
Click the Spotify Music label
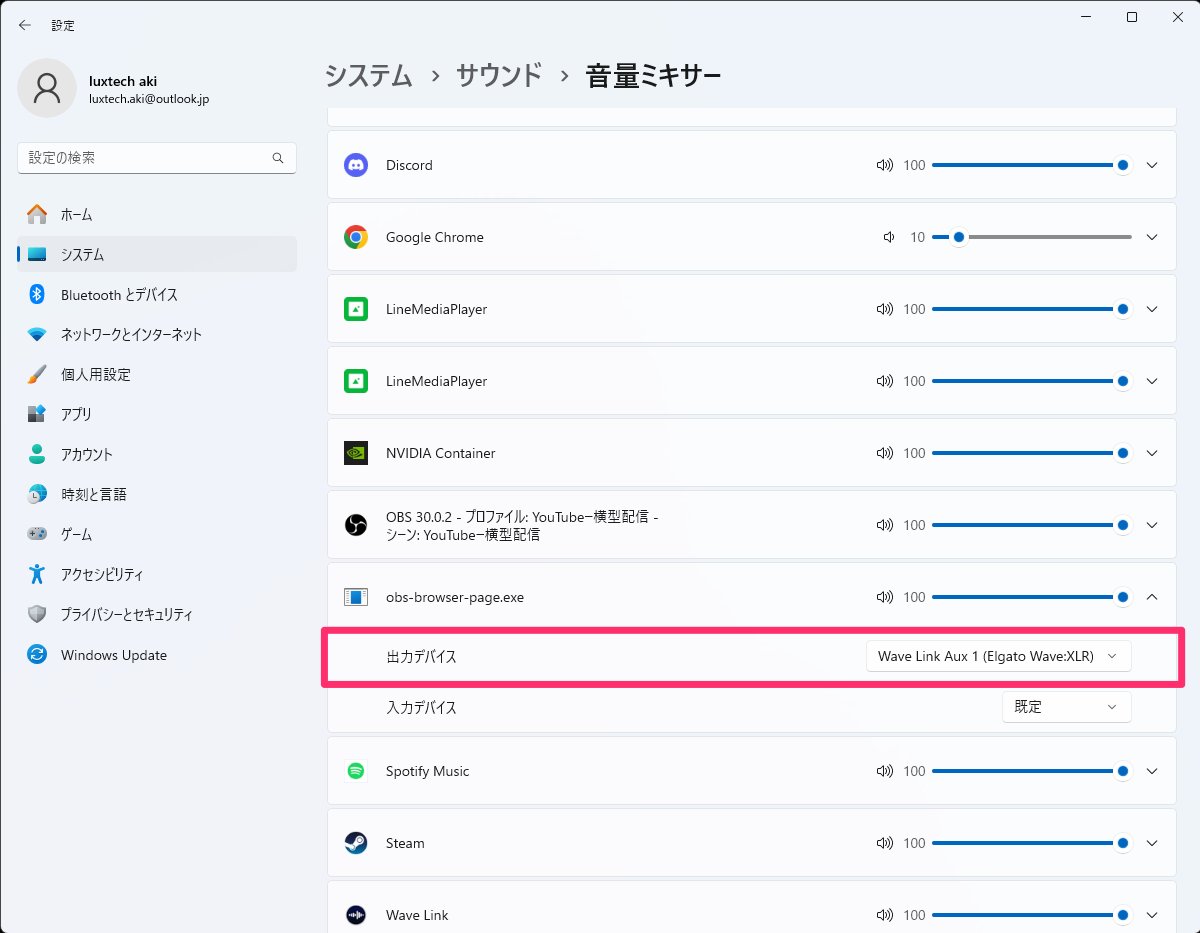(x=427, y=771)
